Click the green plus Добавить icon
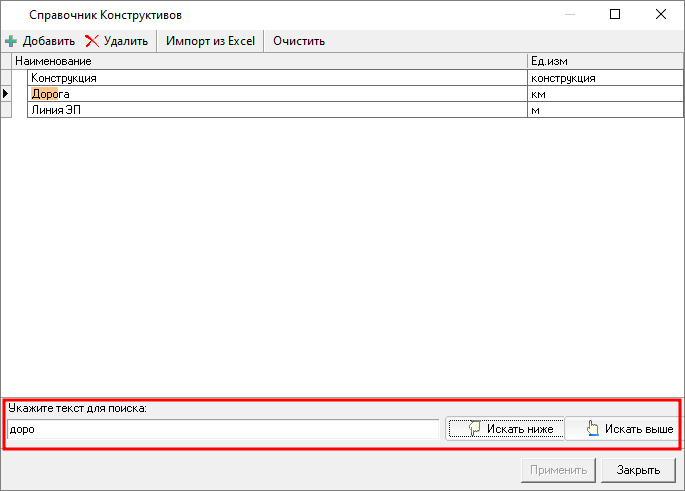 [x=12, y=41]
